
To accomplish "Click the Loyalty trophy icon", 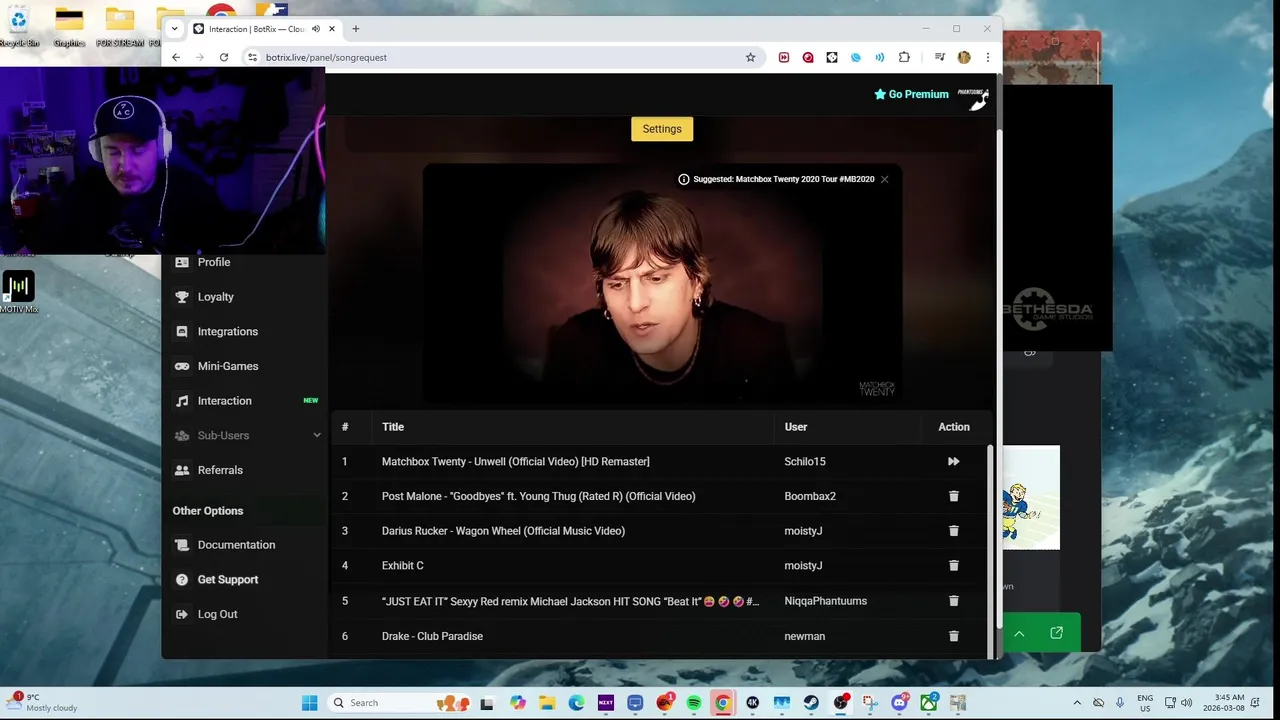I will click(x=182, y=297).
